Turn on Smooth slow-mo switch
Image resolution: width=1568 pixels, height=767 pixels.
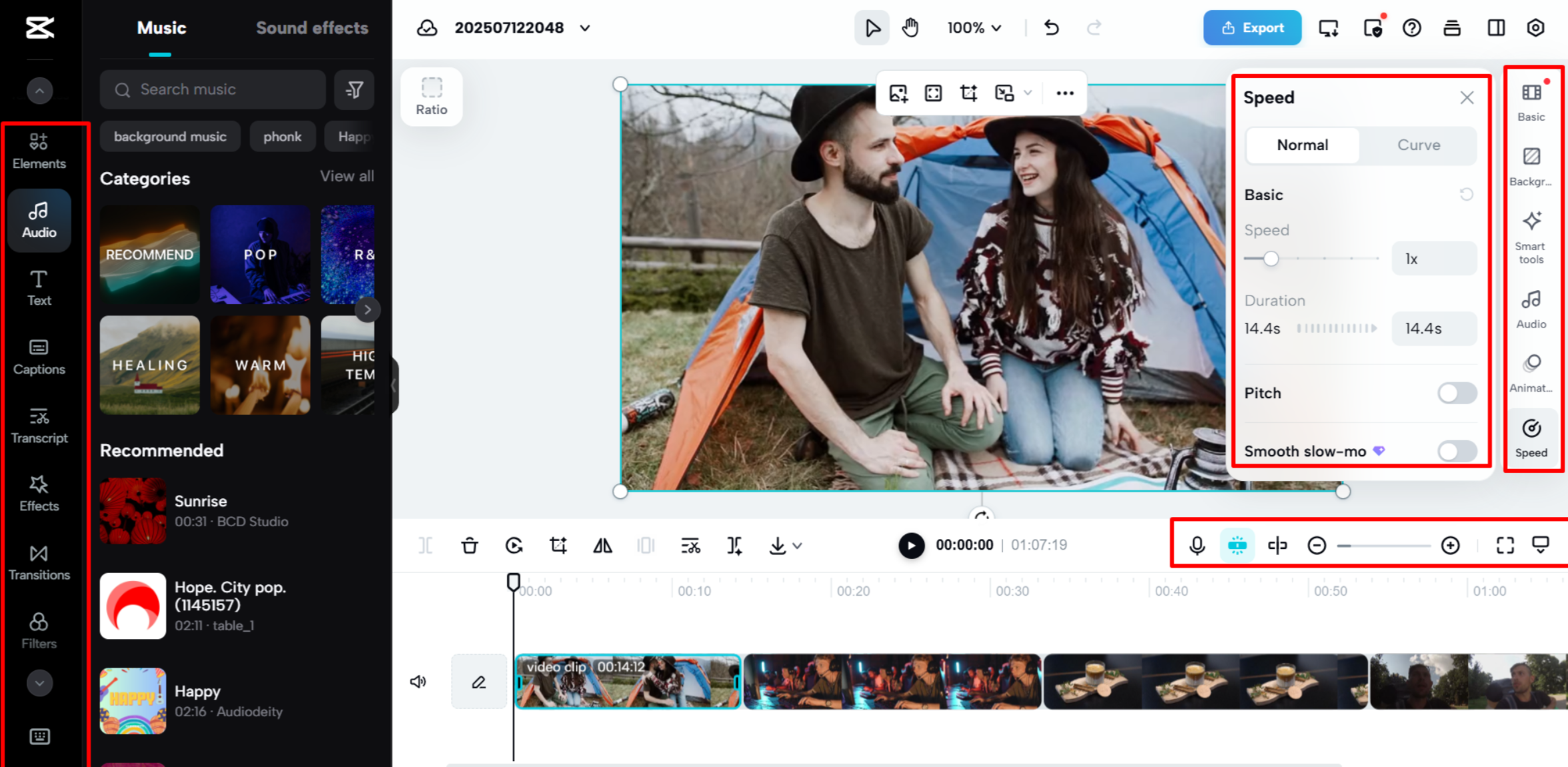[x=1457, y=451]
